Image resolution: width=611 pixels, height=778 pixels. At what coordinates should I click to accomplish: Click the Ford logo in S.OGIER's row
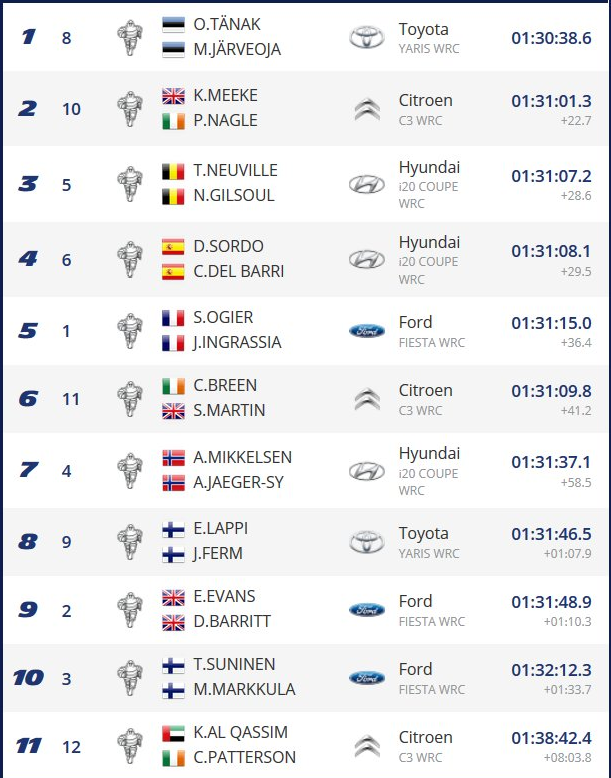366,330
